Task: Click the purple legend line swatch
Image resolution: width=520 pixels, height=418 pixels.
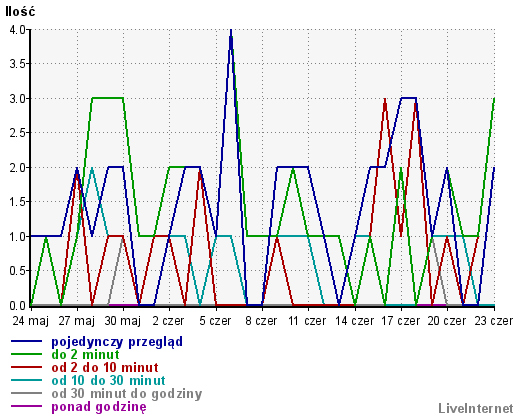Action: coord(27,406)
